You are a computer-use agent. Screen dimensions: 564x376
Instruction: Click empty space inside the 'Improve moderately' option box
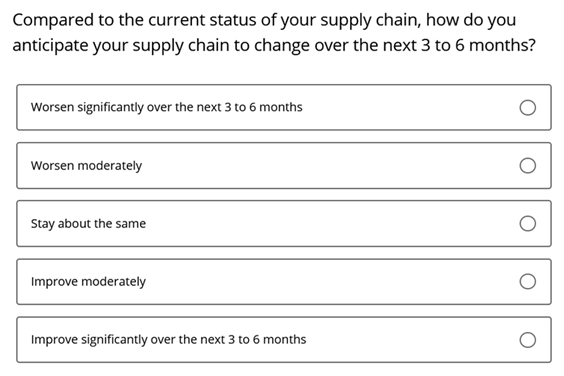pyautogui.click(x=324, y=281)
